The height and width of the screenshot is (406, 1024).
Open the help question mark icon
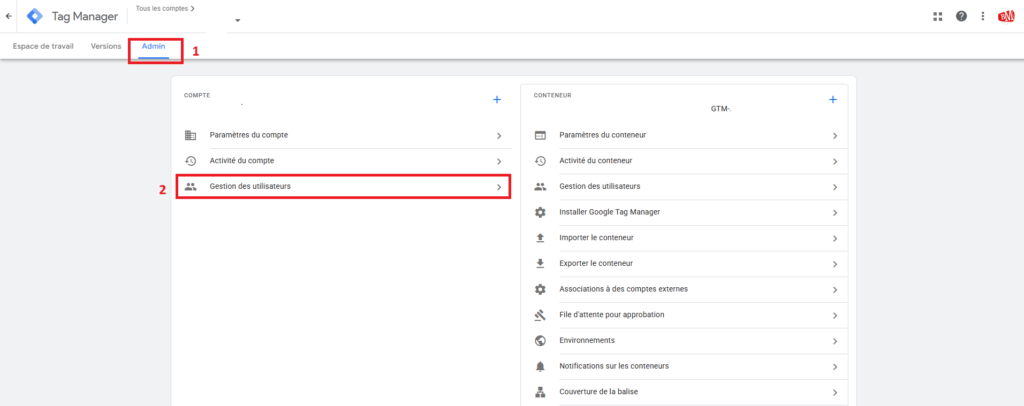tap(961, 16)
